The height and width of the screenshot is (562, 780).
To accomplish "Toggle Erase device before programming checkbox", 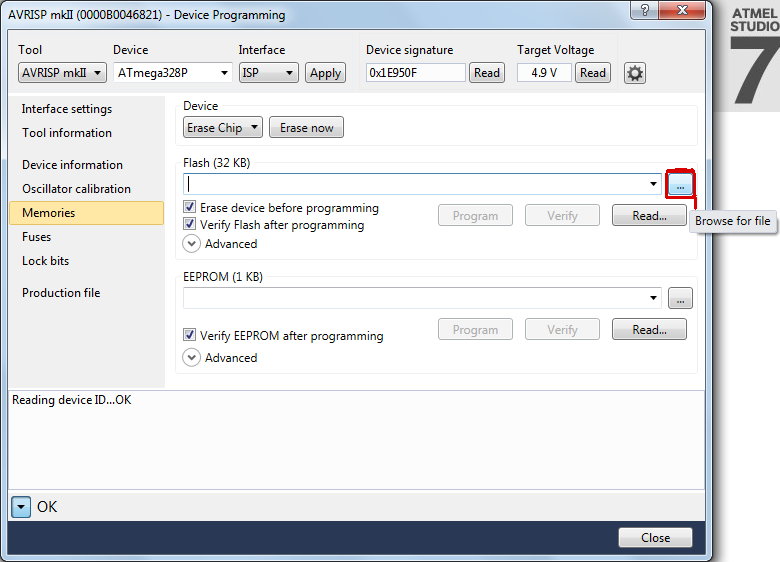I will click(x=190, y=208).
